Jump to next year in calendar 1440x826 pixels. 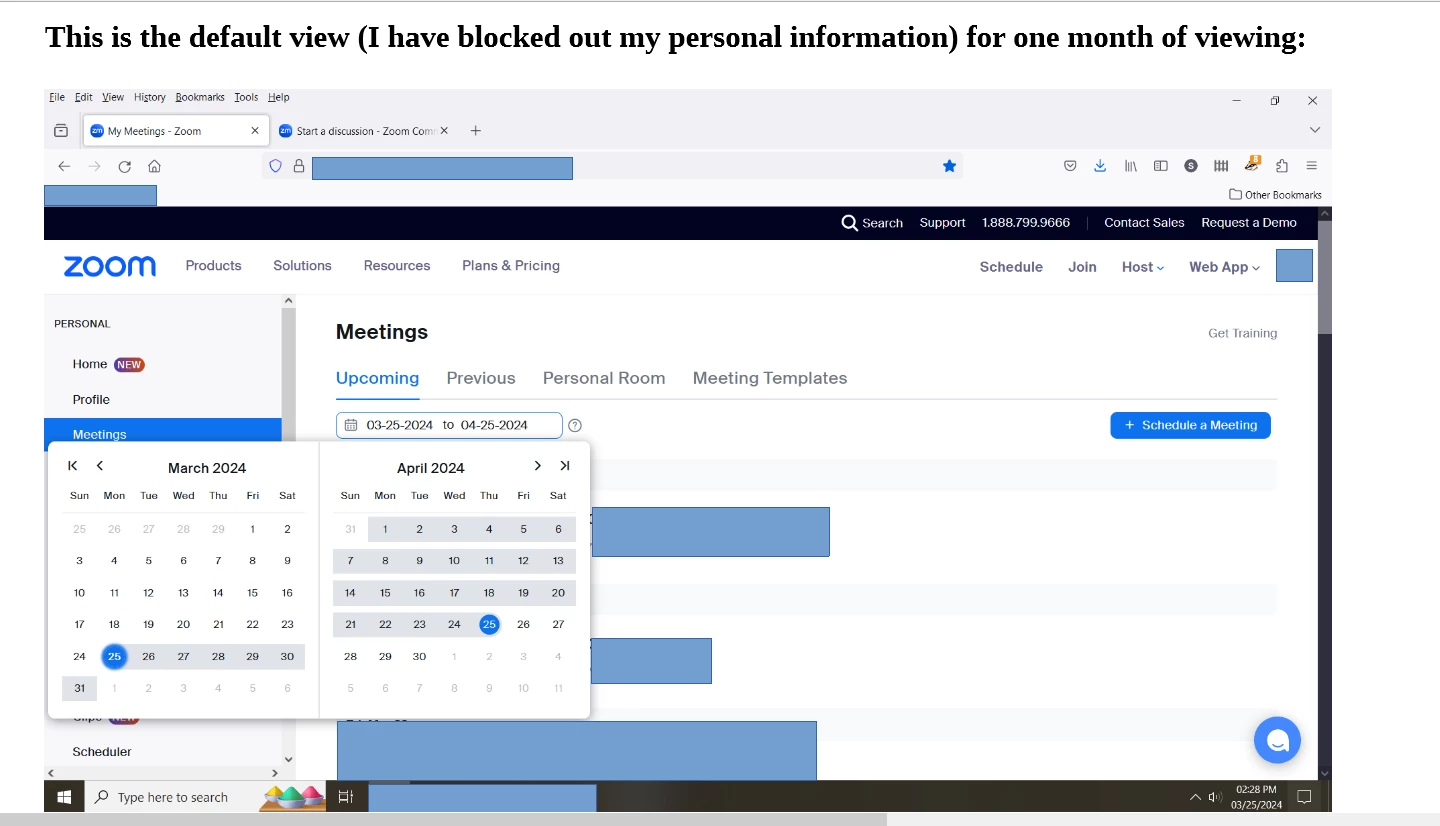coord(565,466)
